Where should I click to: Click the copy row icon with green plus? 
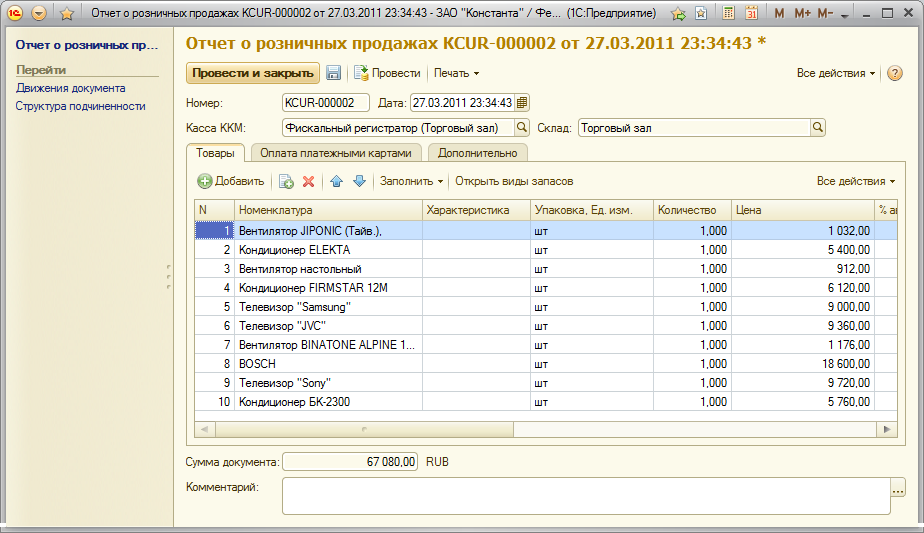coord(286,182)
